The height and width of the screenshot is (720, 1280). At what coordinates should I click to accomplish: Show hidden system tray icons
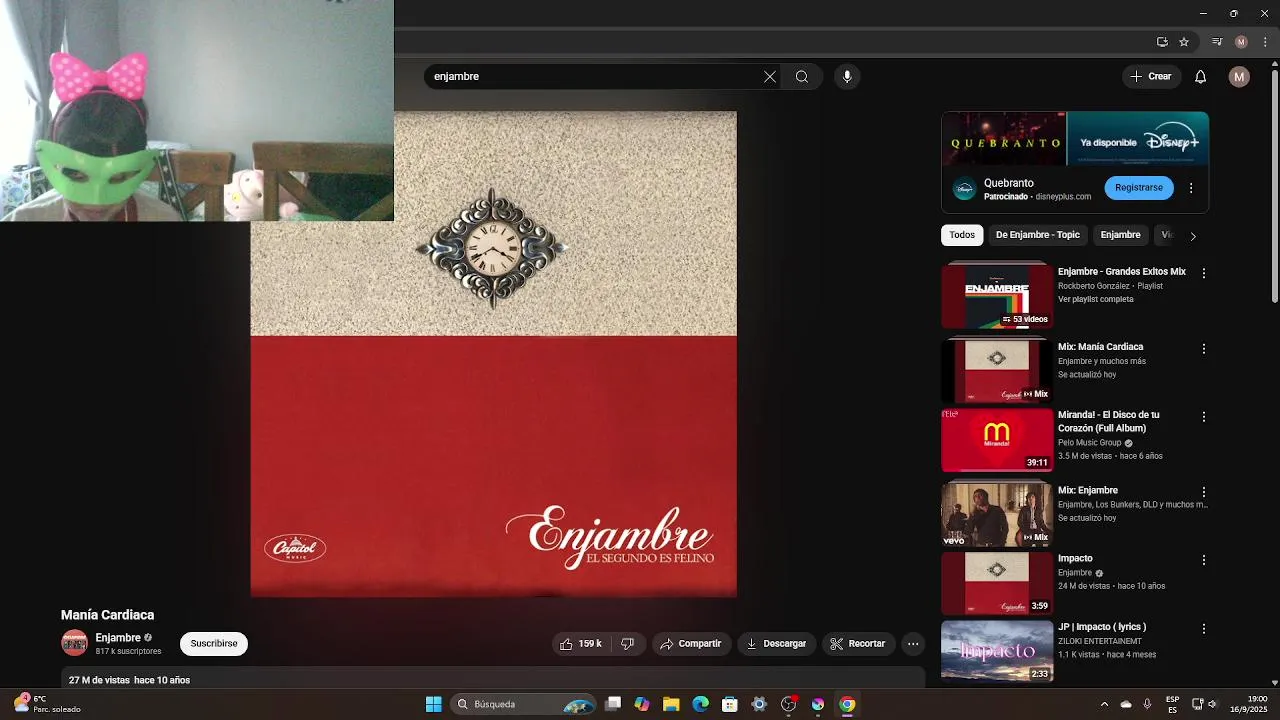click(x=1104, y=704)
